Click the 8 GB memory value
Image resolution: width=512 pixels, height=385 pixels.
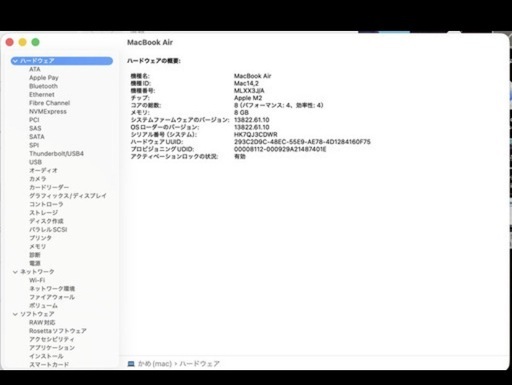[241, 113]
